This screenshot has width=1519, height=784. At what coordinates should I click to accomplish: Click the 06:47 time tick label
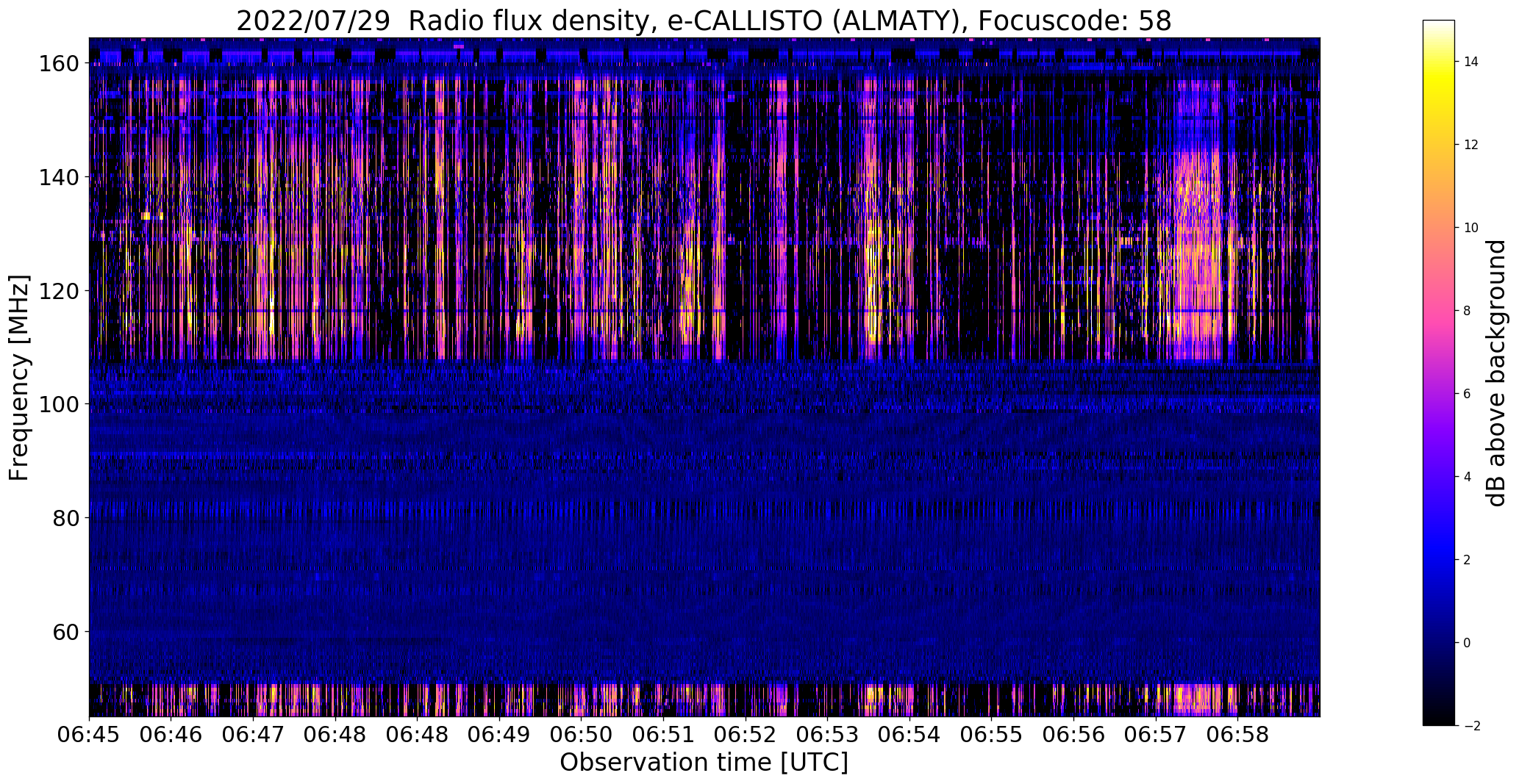coord(254,736)
